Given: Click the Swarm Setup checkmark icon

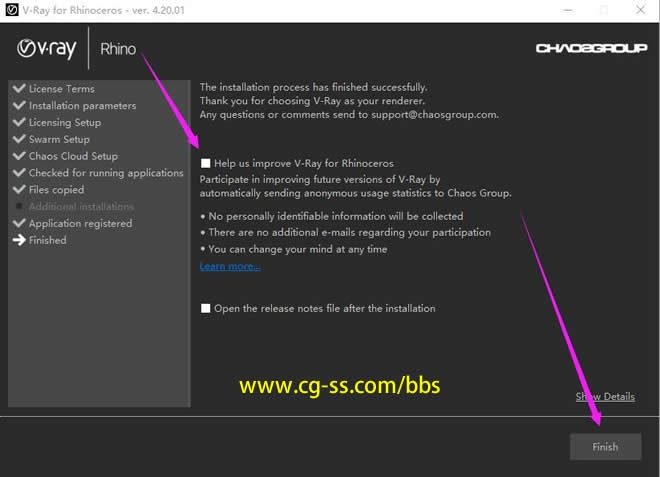Looking at the screenshot, I should (19, 140).
